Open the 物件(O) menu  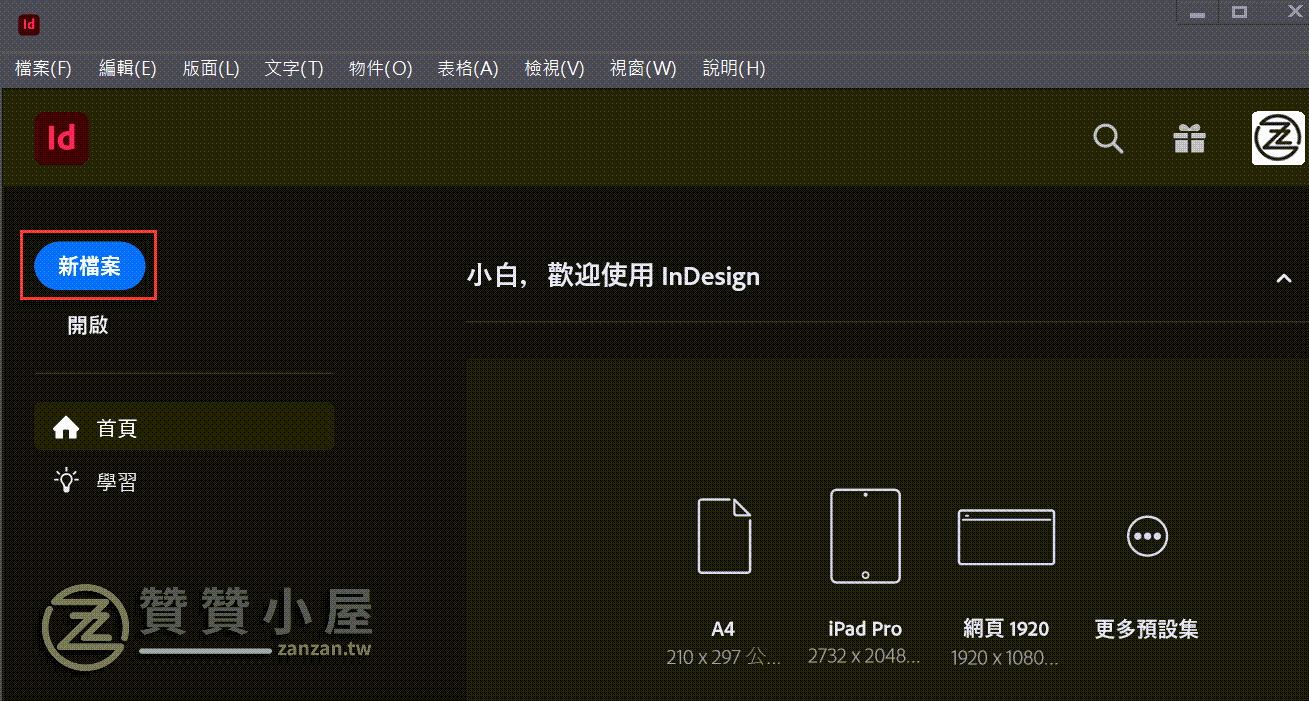[x=380, y=68]
